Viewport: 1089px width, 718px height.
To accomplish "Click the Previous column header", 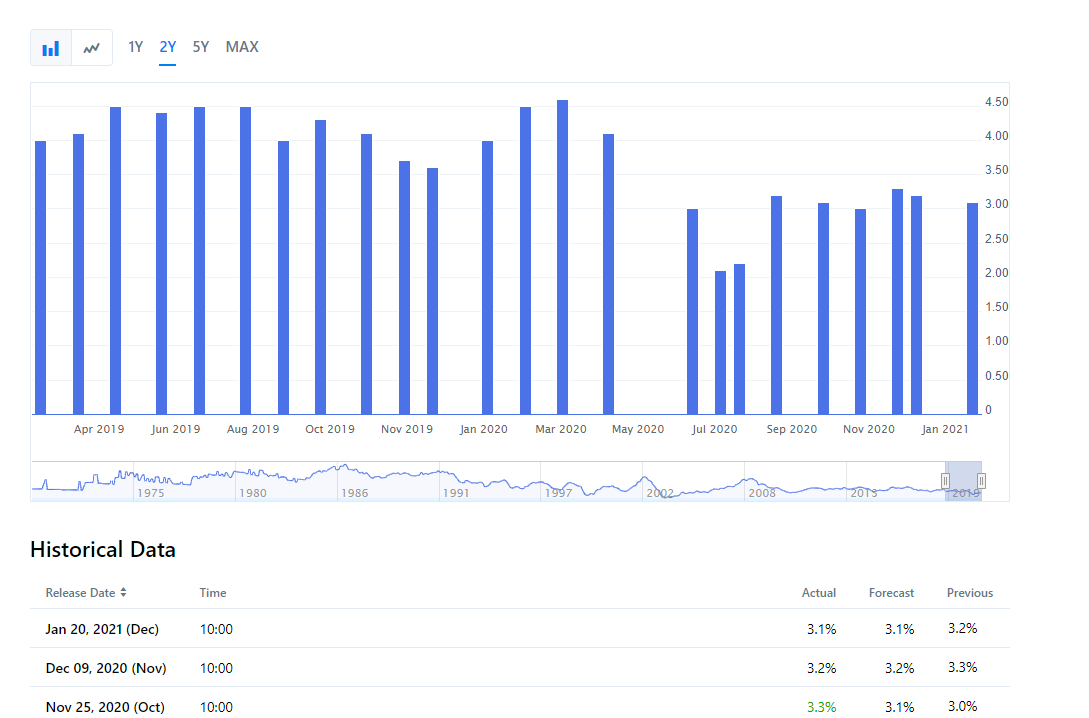I will tap(969, 593).
